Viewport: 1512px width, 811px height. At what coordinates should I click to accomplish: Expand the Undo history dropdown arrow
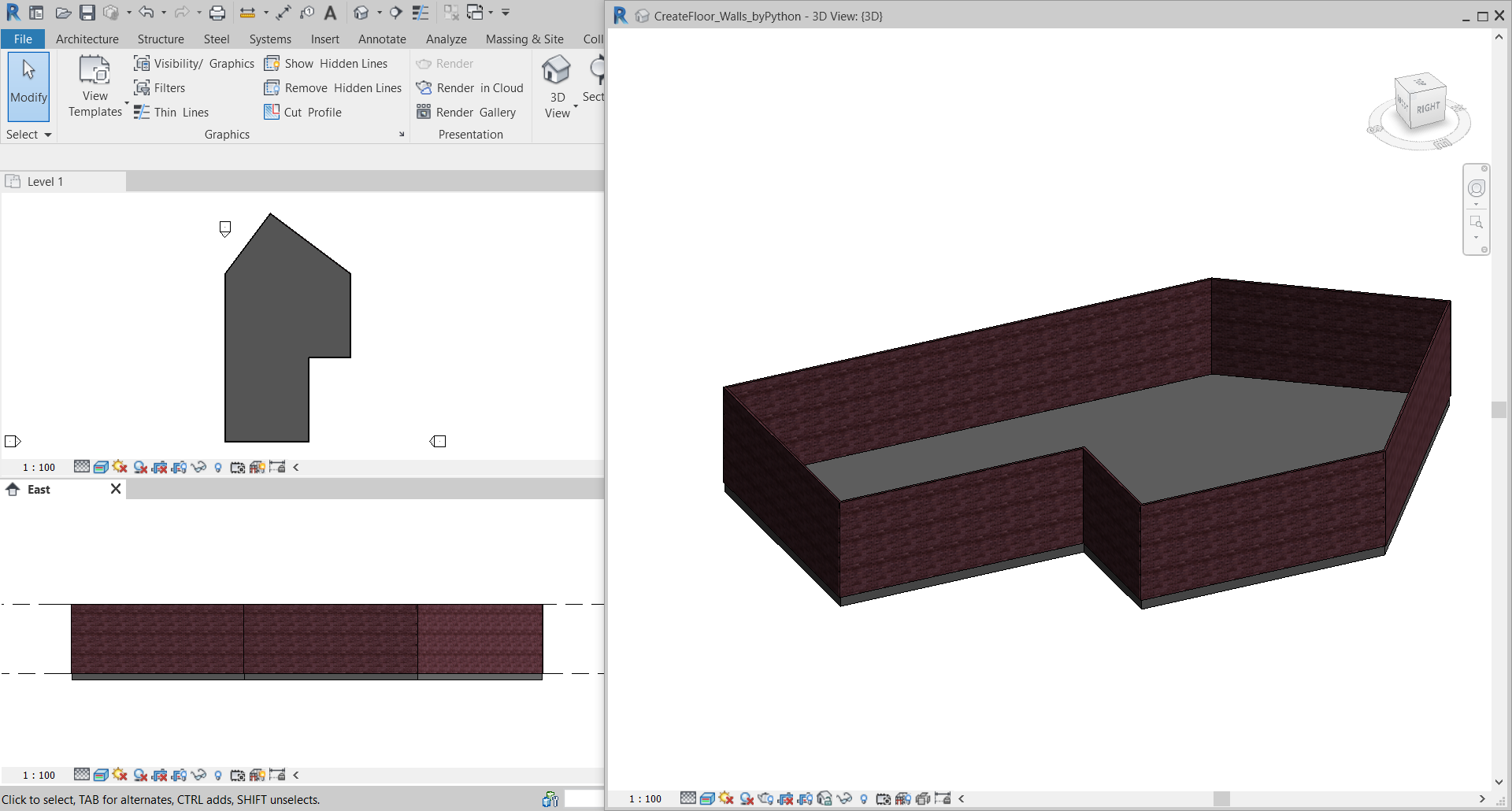[x=164, y=13]
